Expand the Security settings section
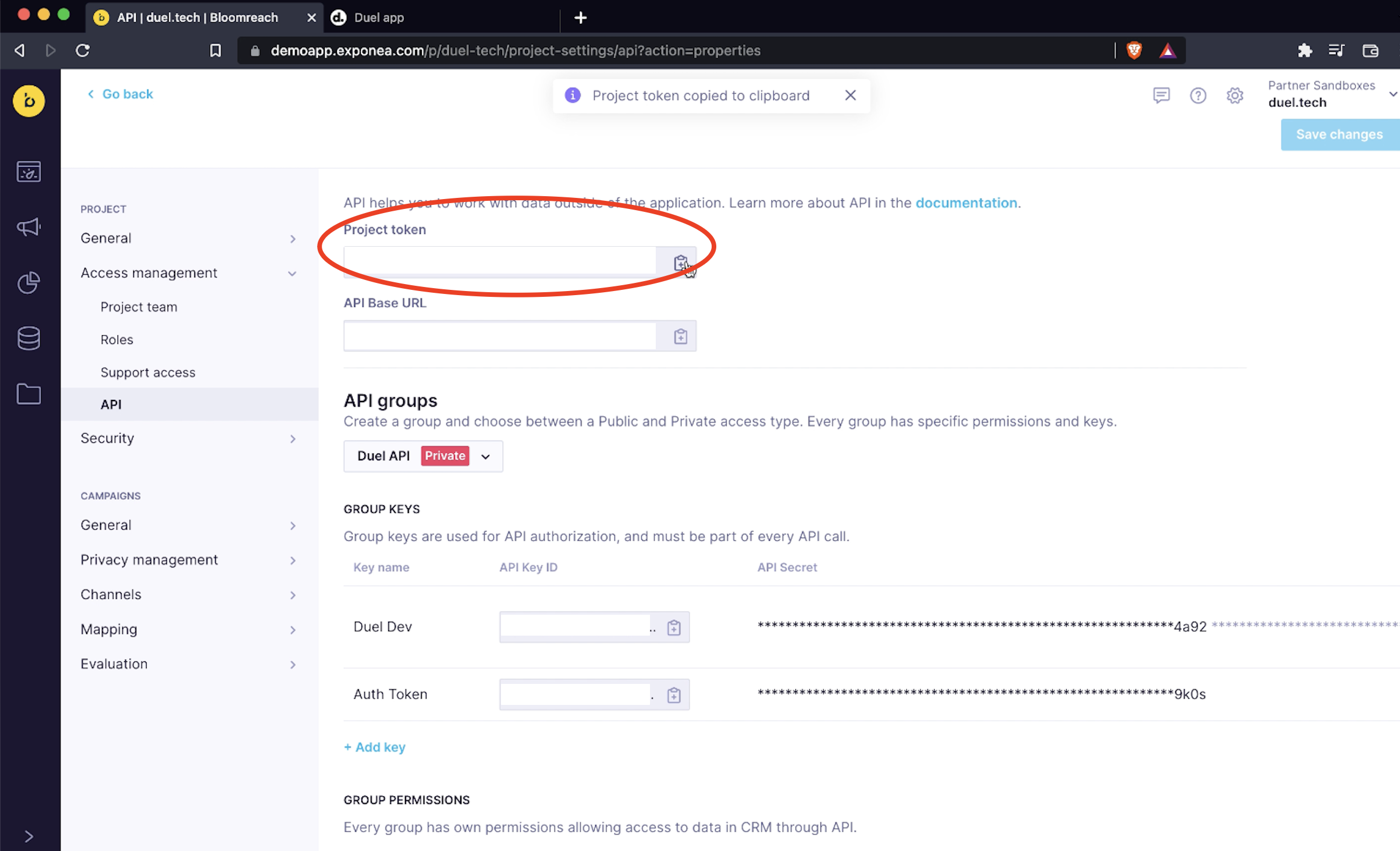Screen dimensions: 1400x851 tap(189, 438)
